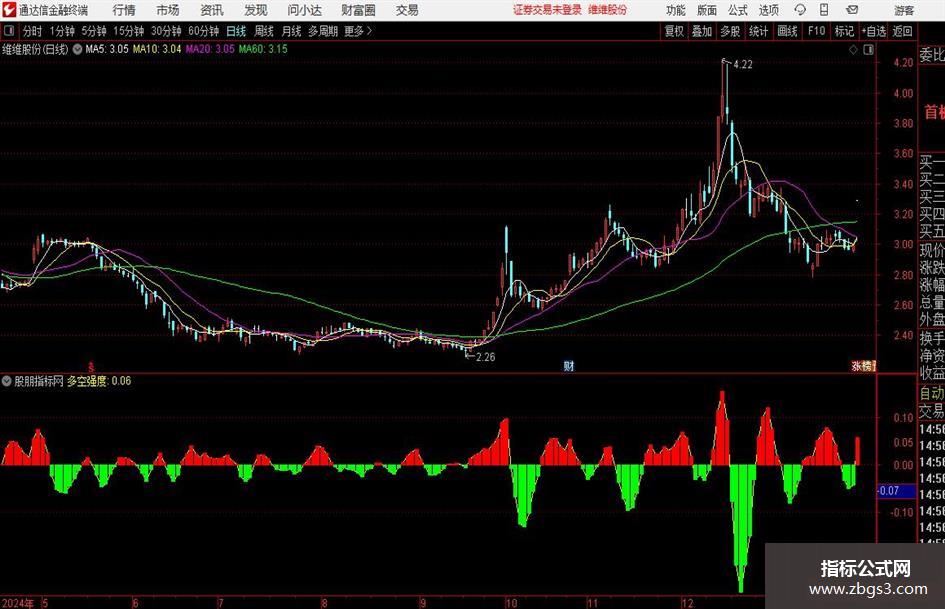
Task: Switch to 30分钟 period
Action: 166,31
